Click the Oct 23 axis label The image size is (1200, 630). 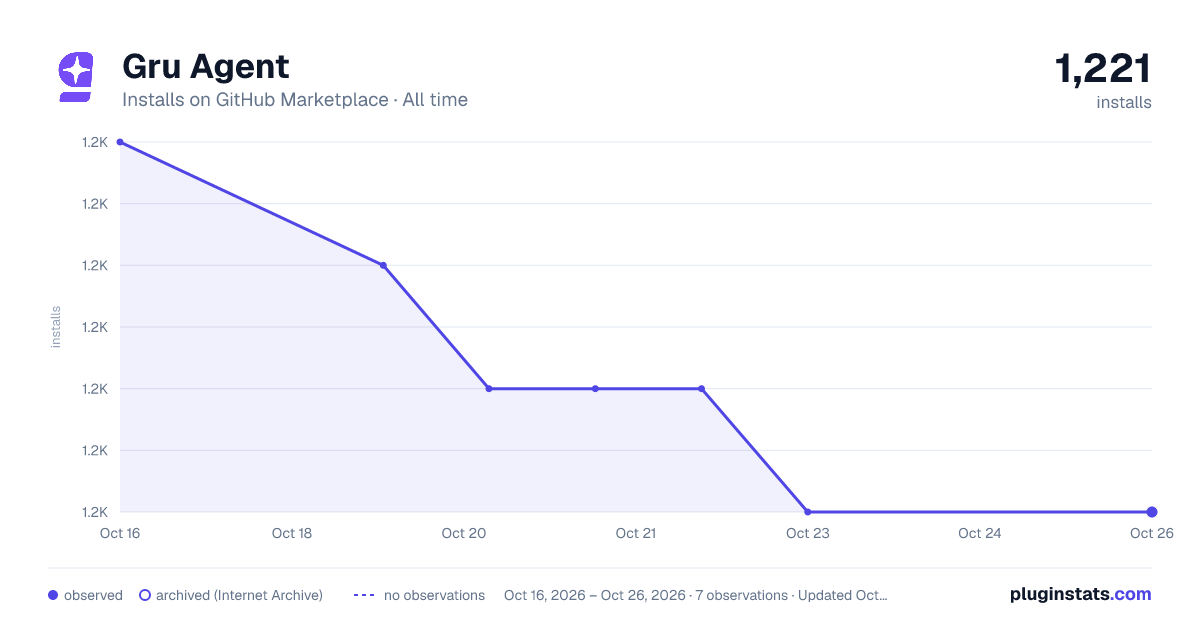808,534
